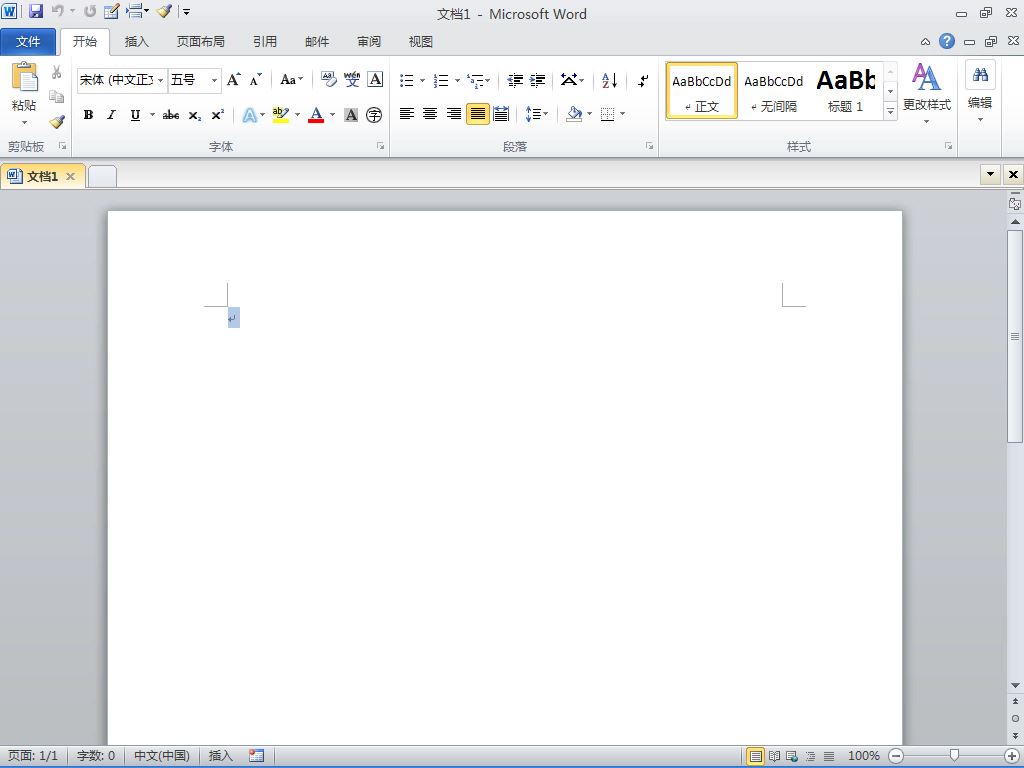This screenshot has height=768, width=1024.
Task: Apply yellow text highlight color
Action: pos(281,115)
